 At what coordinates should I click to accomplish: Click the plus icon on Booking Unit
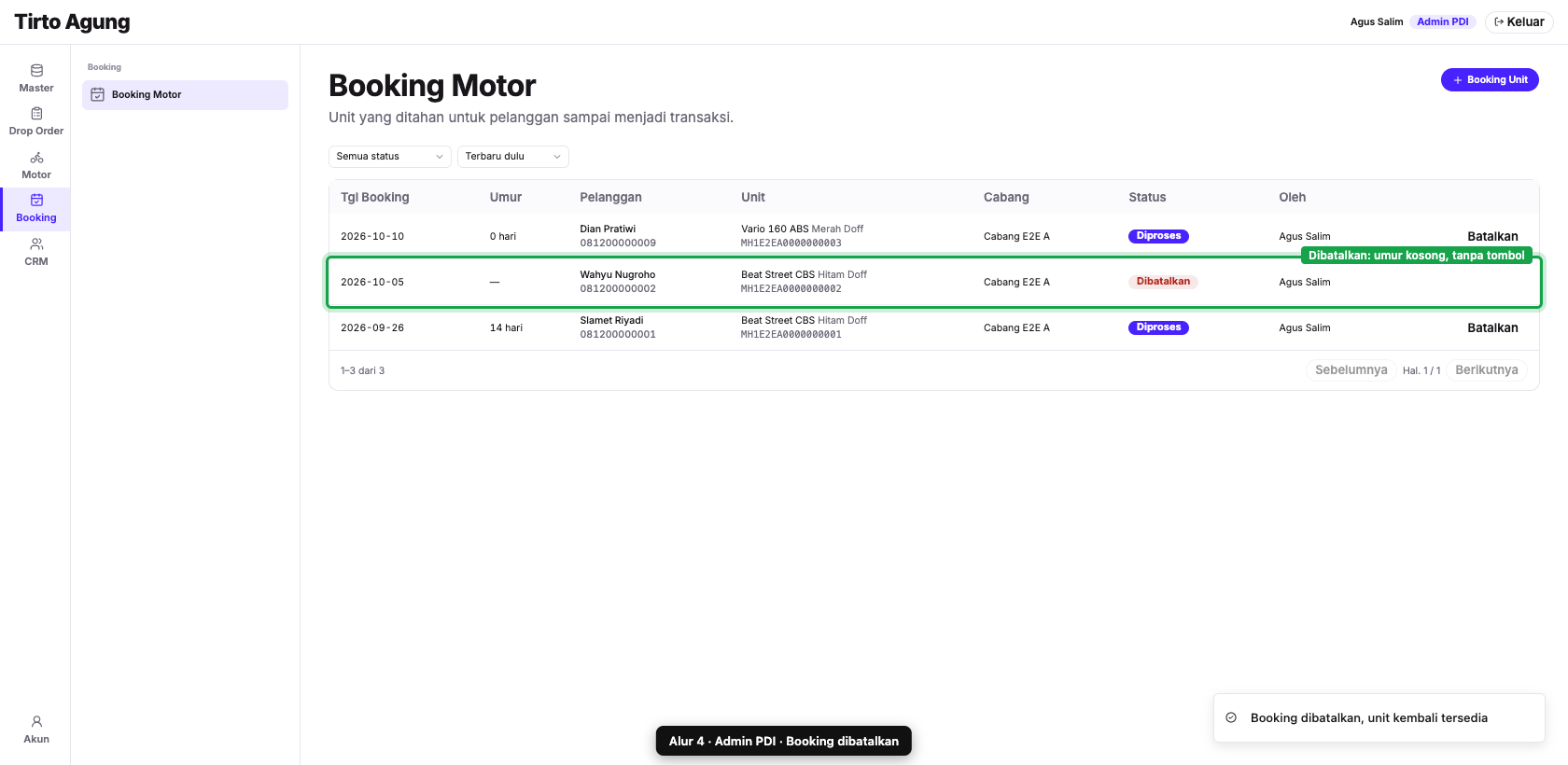pyautogui.click(x=1458, y=80)
